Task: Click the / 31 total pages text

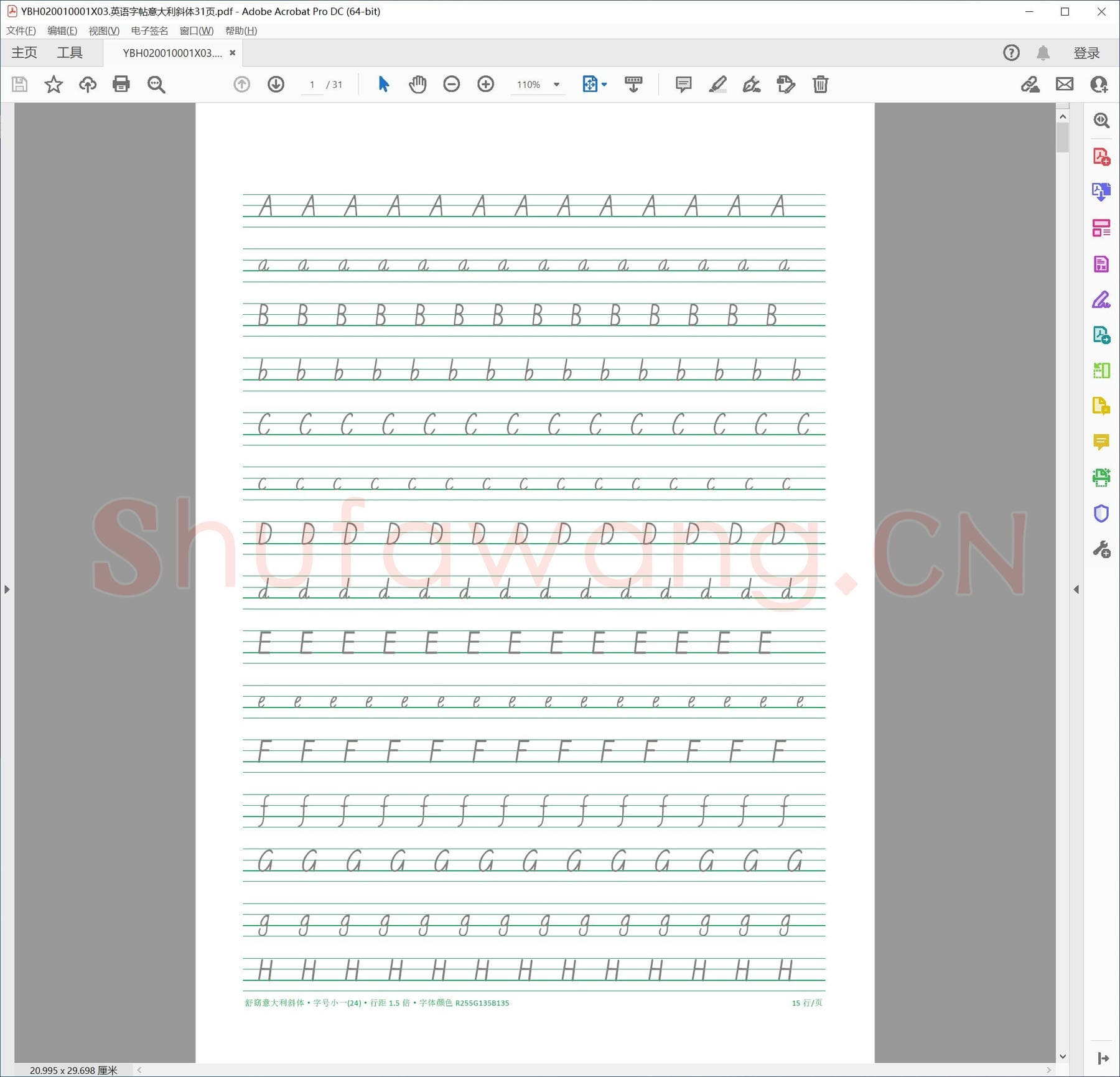Action: pyautogui.click(x=335, y=85)
